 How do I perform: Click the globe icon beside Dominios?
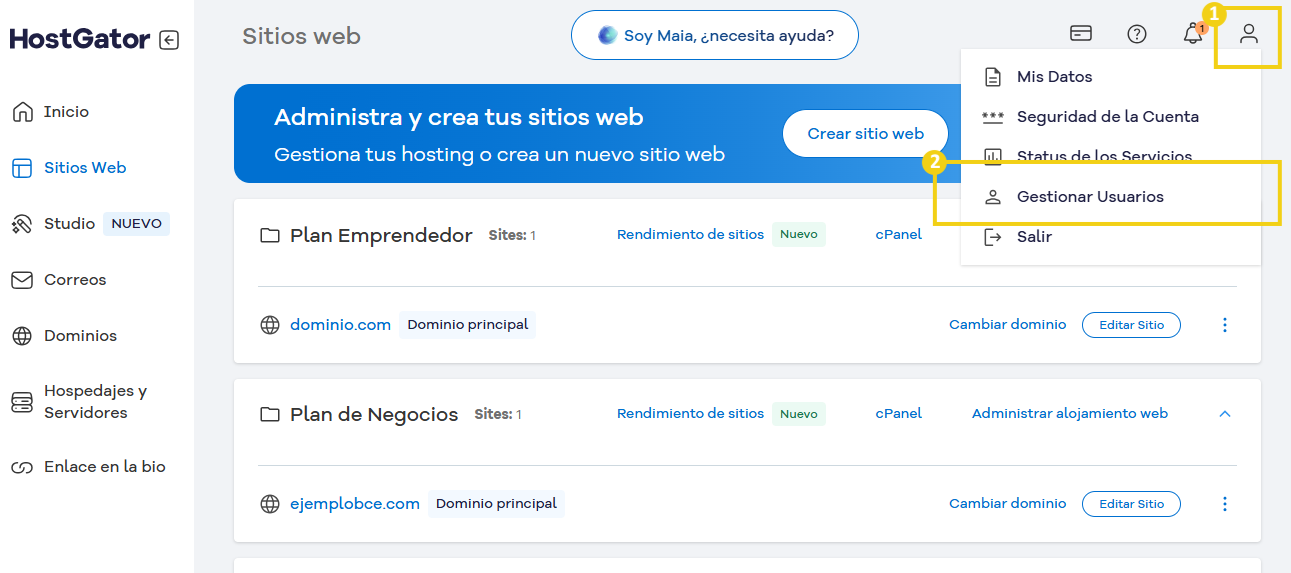pyautogui.click(x=22, y=336)
